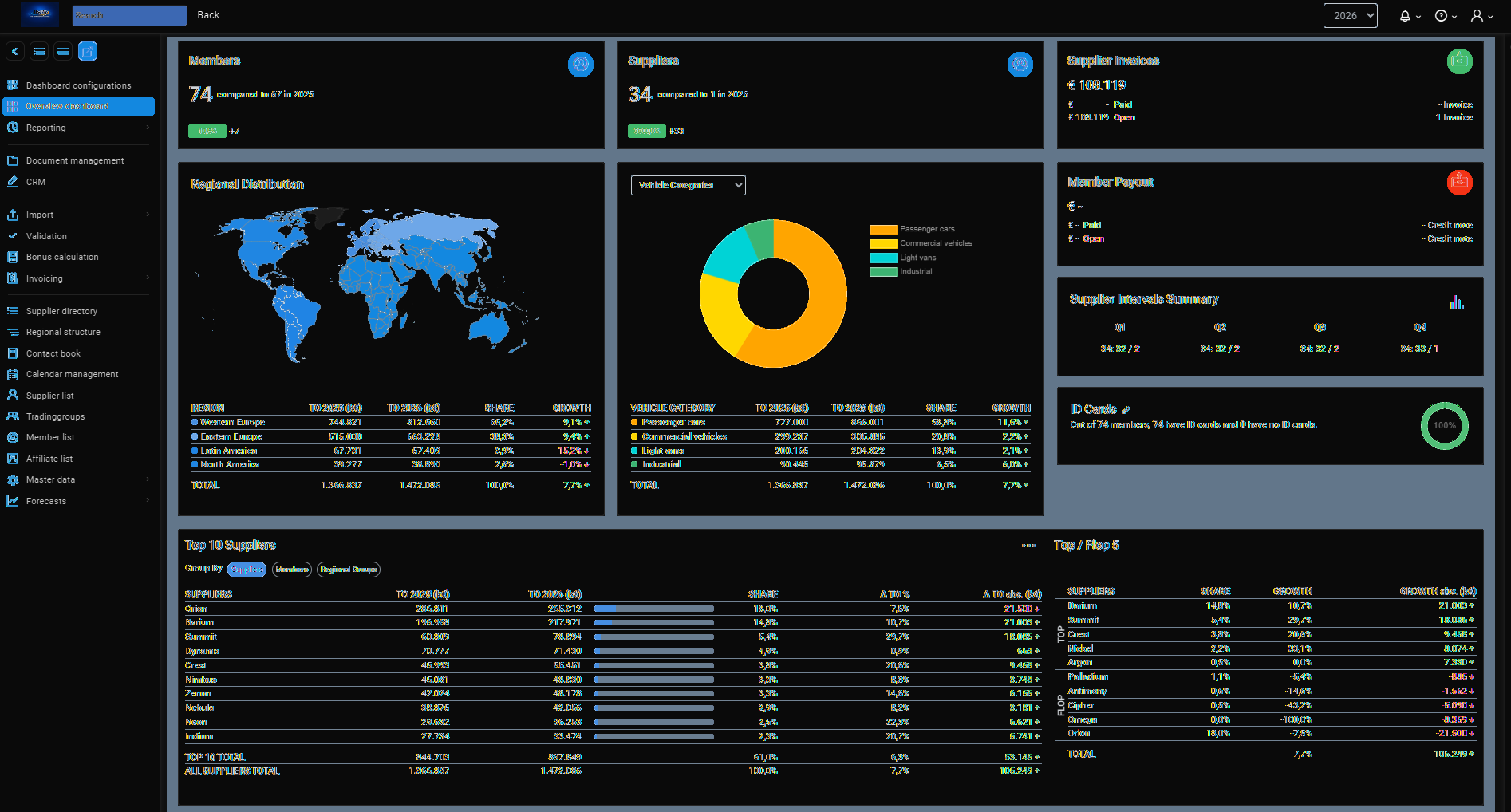This screenshot has height=812, width=1511.
Task: Click Passenger cars legend swatch
Action: [884, 229]
